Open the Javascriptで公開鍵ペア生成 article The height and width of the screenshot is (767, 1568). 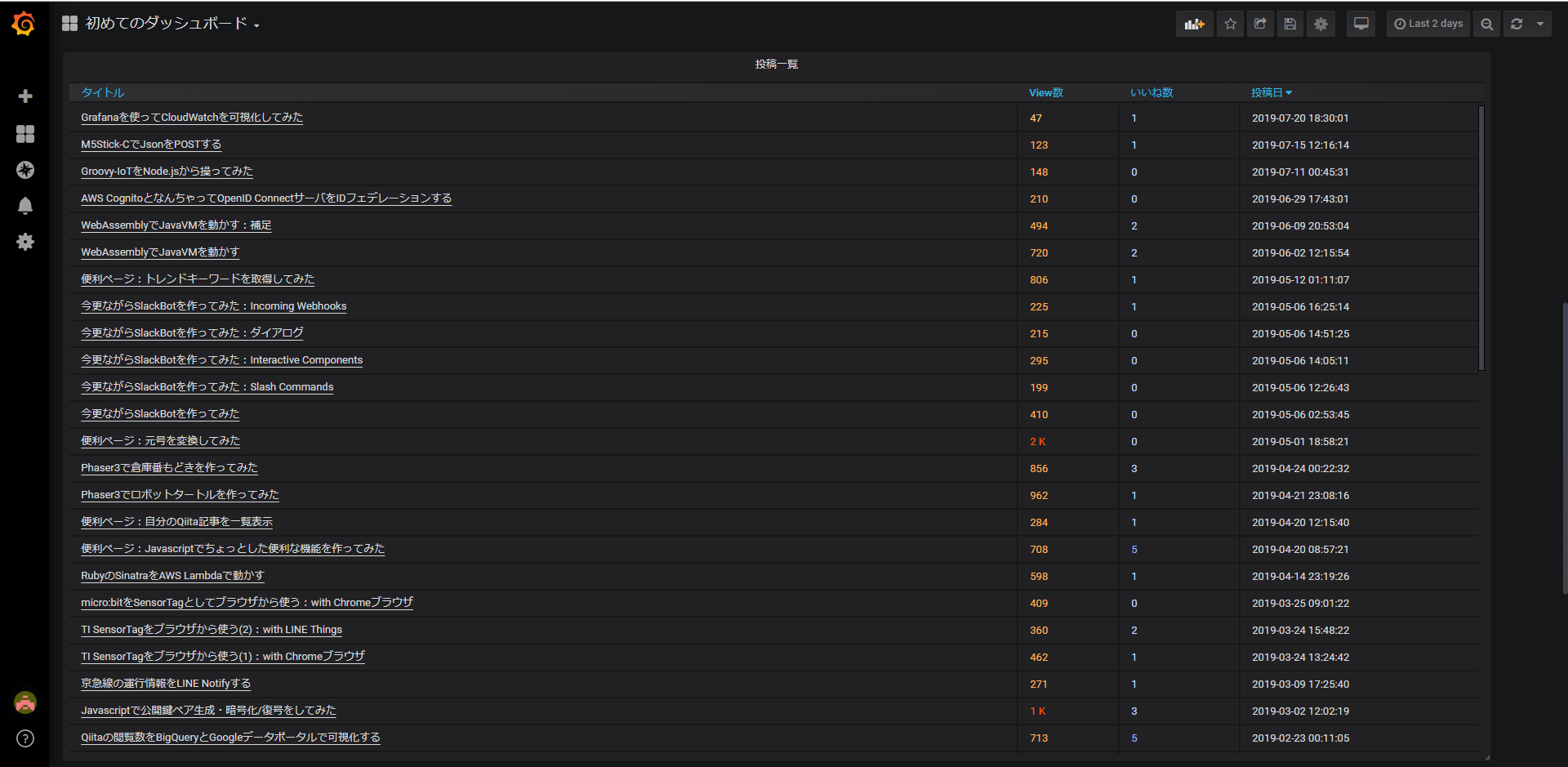point(208,711)
